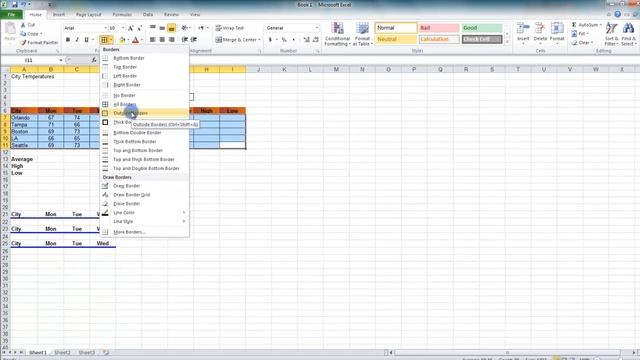Click the Cut command
Image resolution: width=640 pixels, height=360 pixels.
[x=28, y=25]
